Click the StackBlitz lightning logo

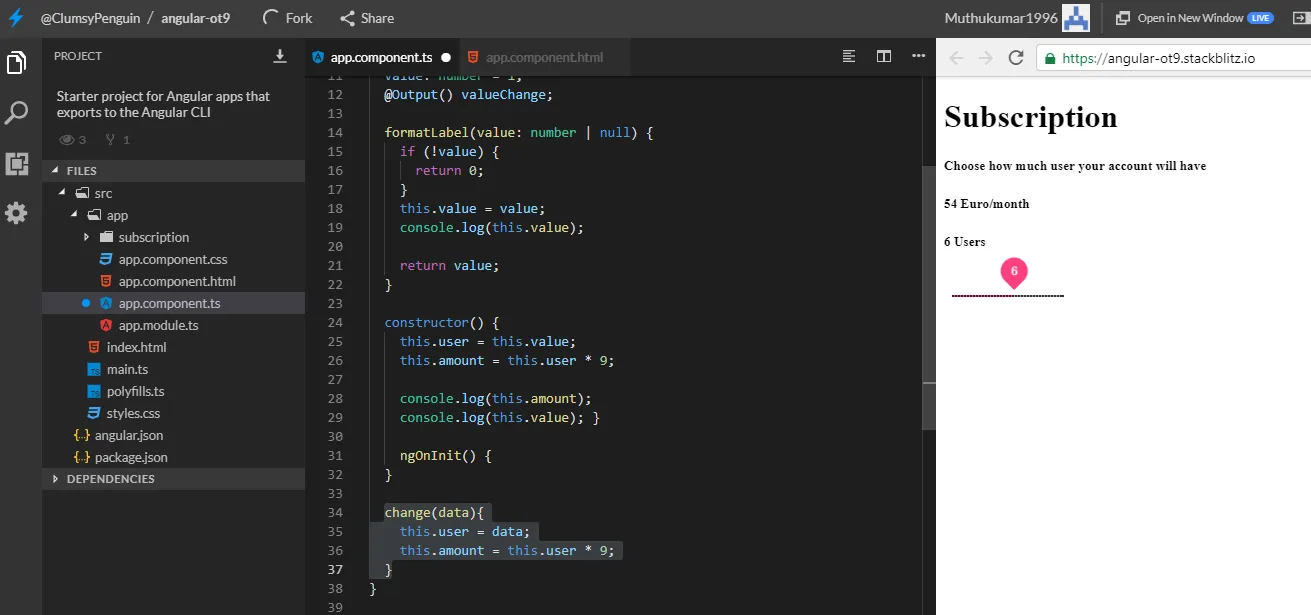tap(16, 18)
